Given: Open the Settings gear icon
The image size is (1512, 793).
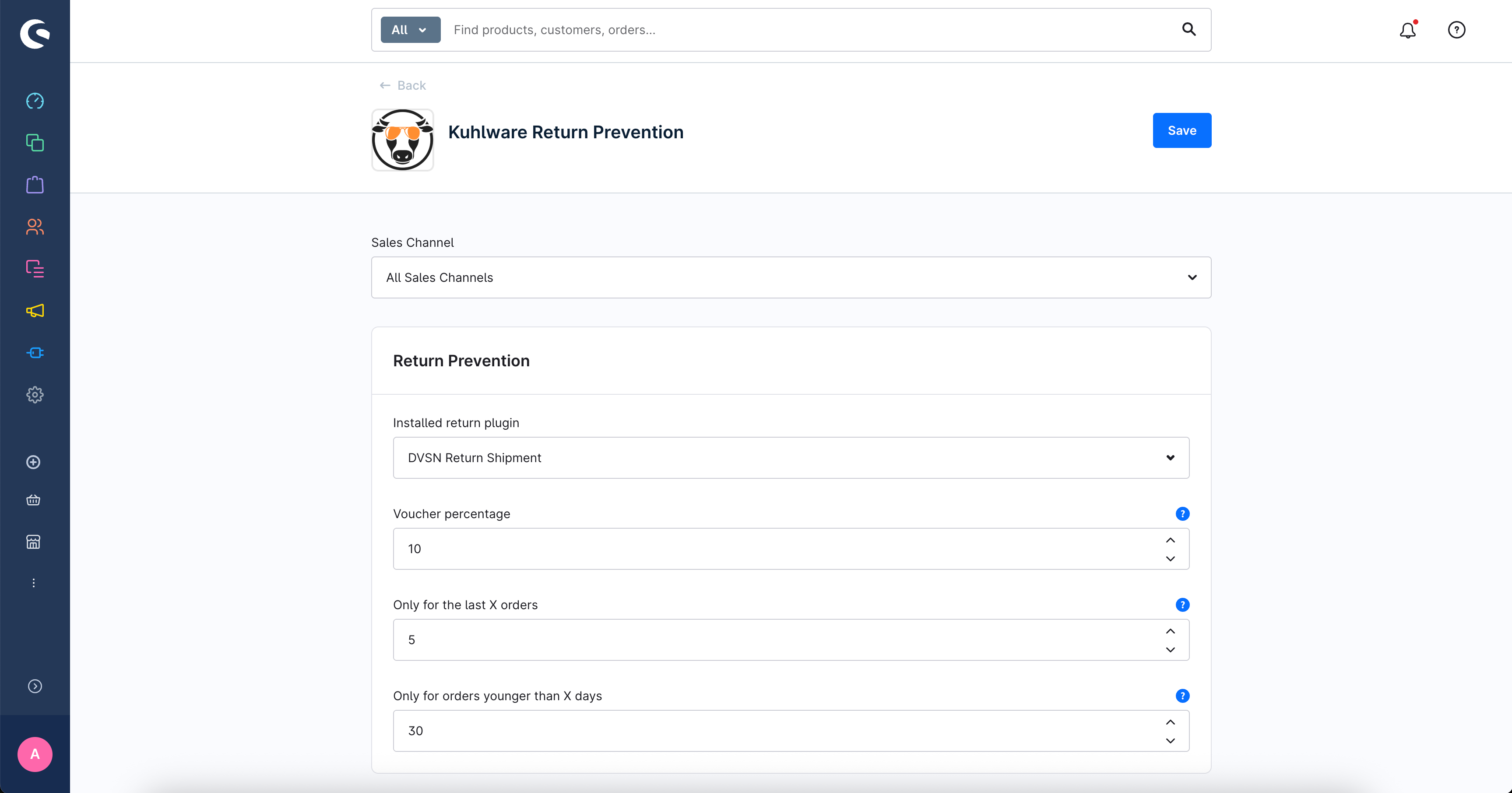Looking at the screenshot, I should click(35, 394).
